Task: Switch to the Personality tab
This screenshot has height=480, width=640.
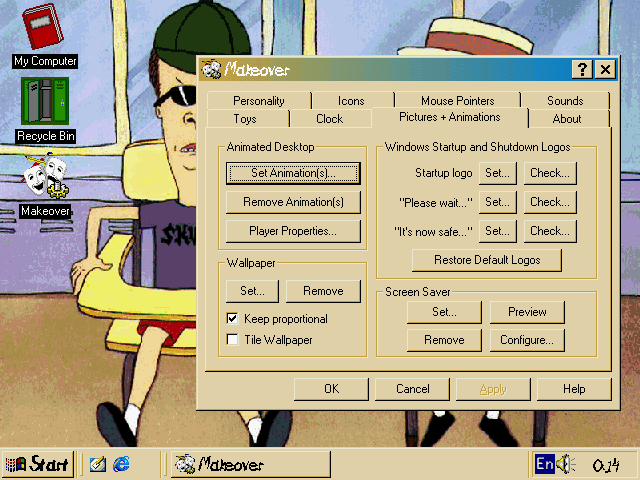Action: click(259, 101)
